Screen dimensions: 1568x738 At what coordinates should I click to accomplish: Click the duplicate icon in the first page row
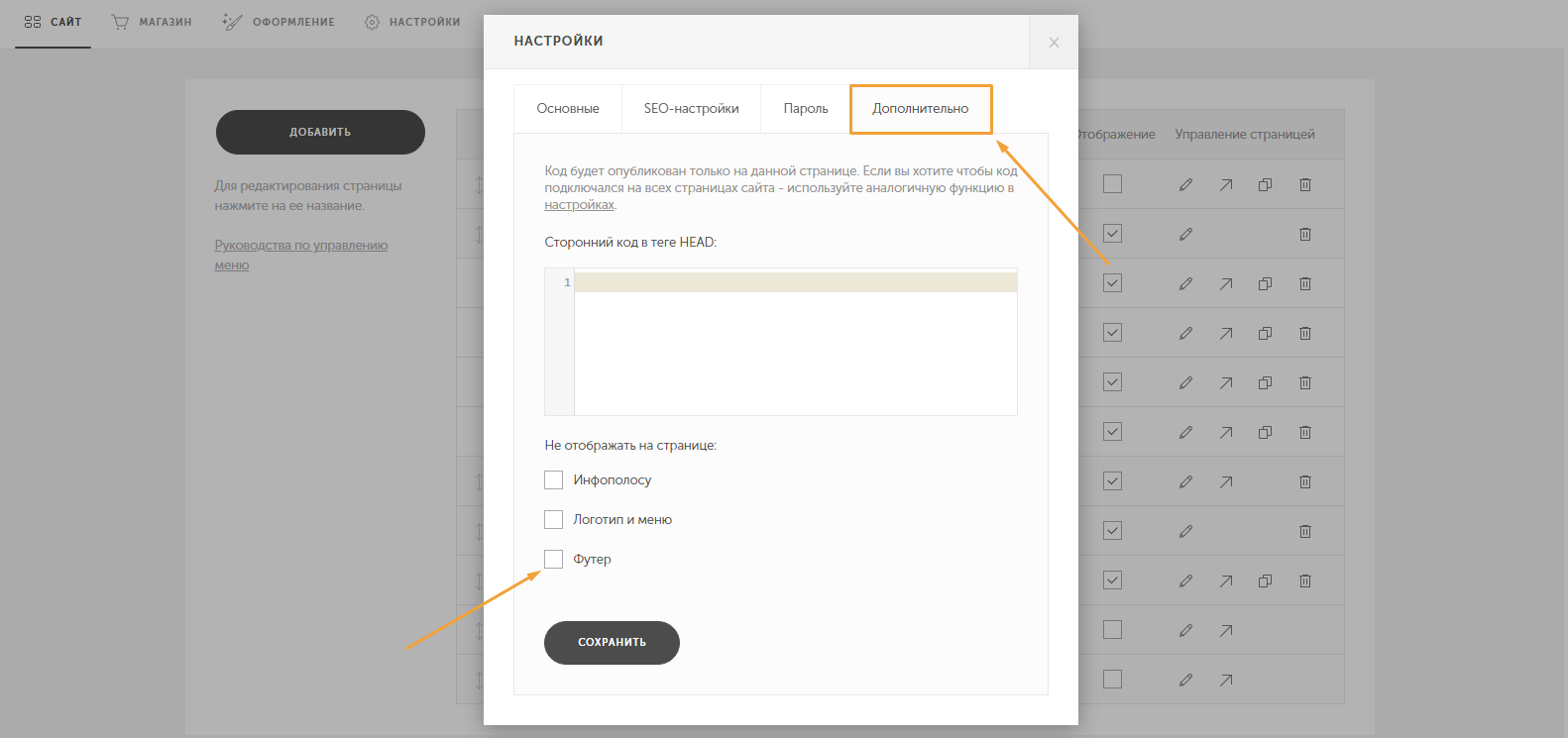point(1265,184)
